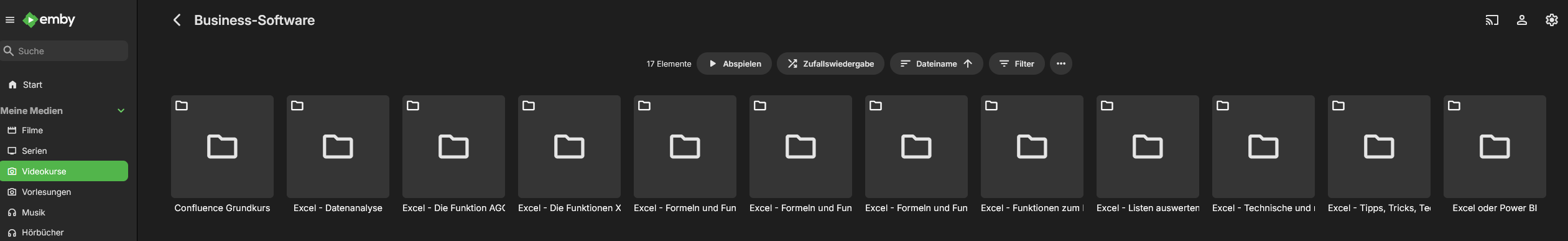The width and height of the screenshot is (1568, 241).
Task: Click small folder badge on Excel oder Power BI card
Action: (1454, 106)
